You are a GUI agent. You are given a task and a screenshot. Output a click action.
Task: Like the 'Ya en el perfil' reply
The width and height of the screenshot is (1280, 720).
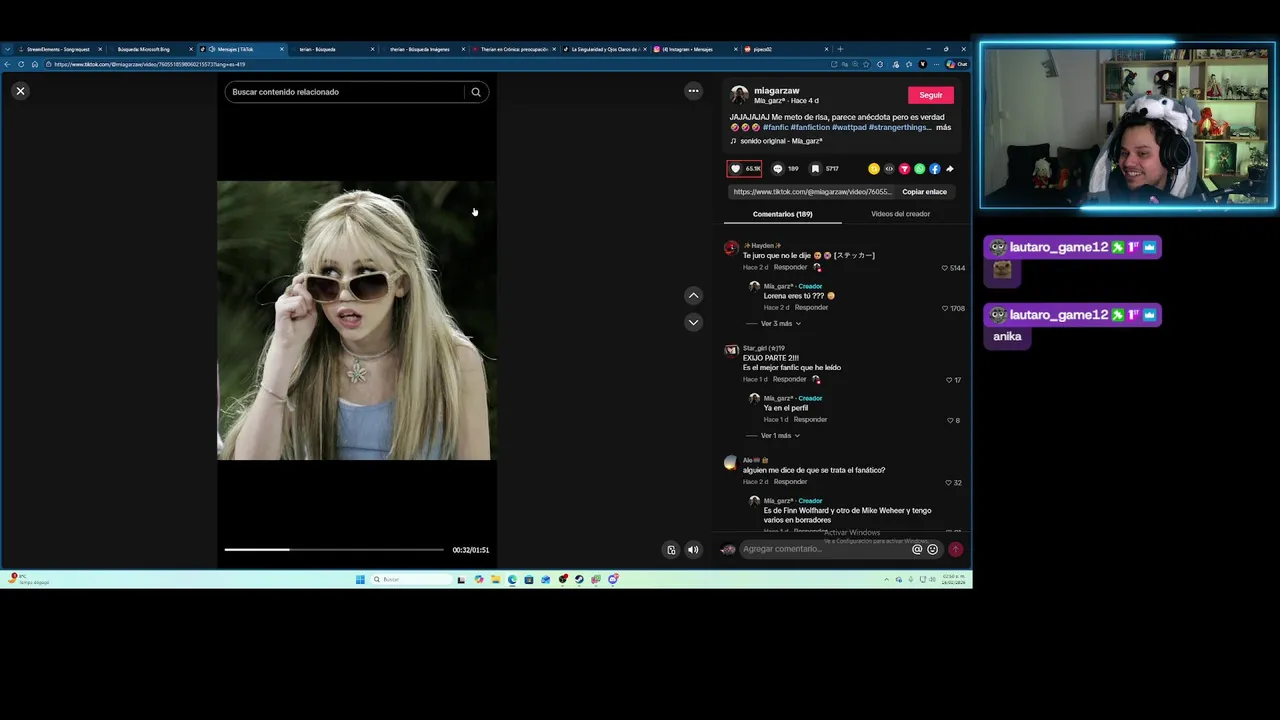(950, 420)
